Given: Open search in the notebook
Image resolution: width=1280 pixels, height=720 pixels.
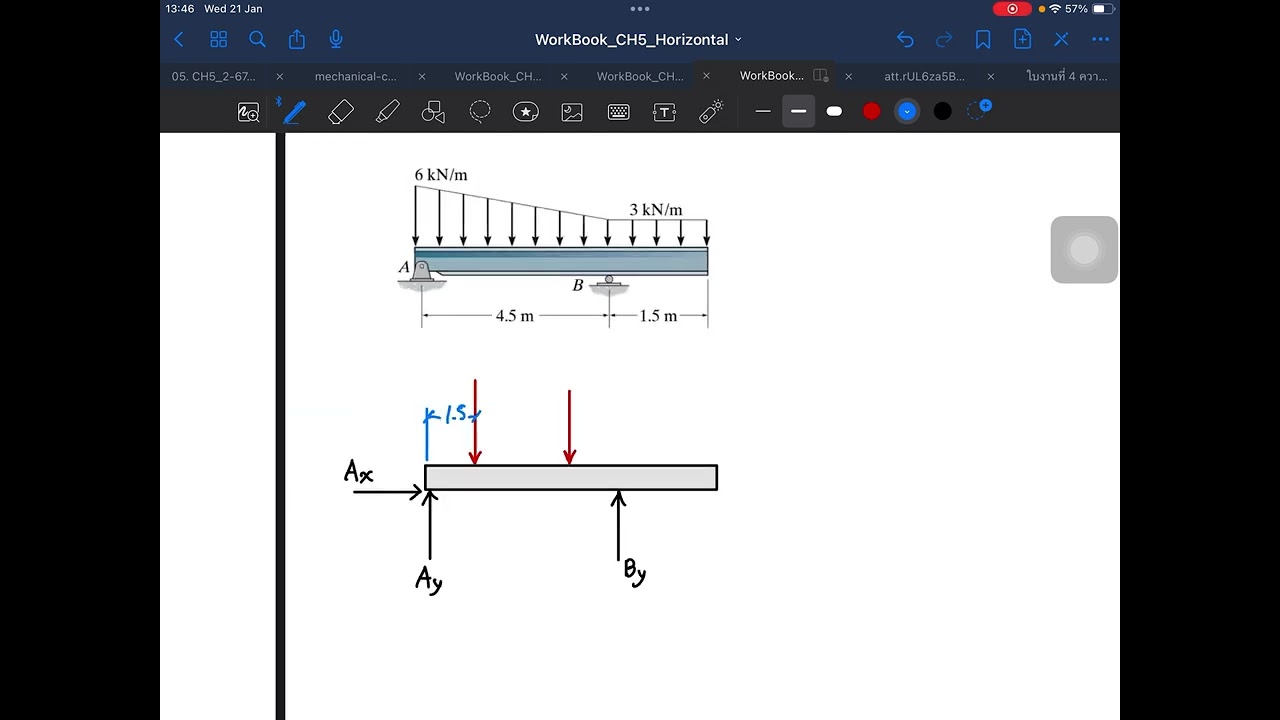Looking at the screenshot, I should click(x=257, y=39).
